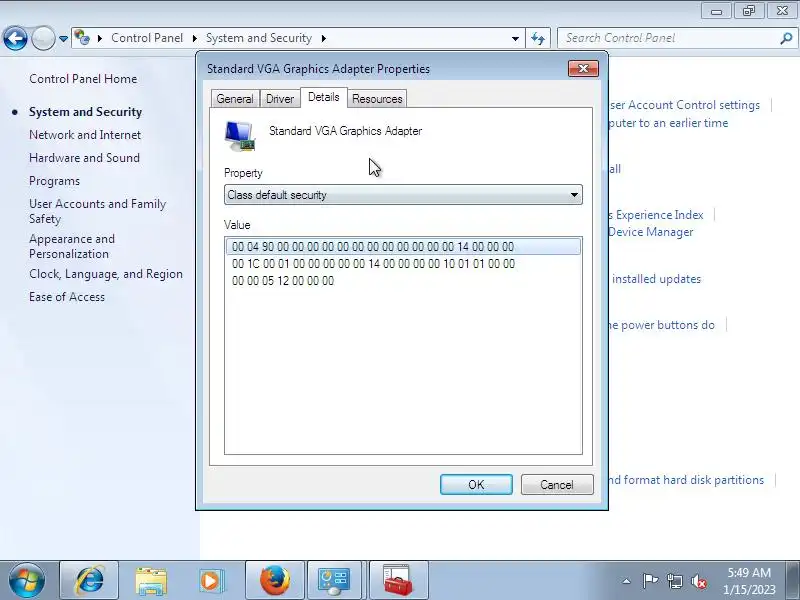Minimize the Control Panel window

716,11
